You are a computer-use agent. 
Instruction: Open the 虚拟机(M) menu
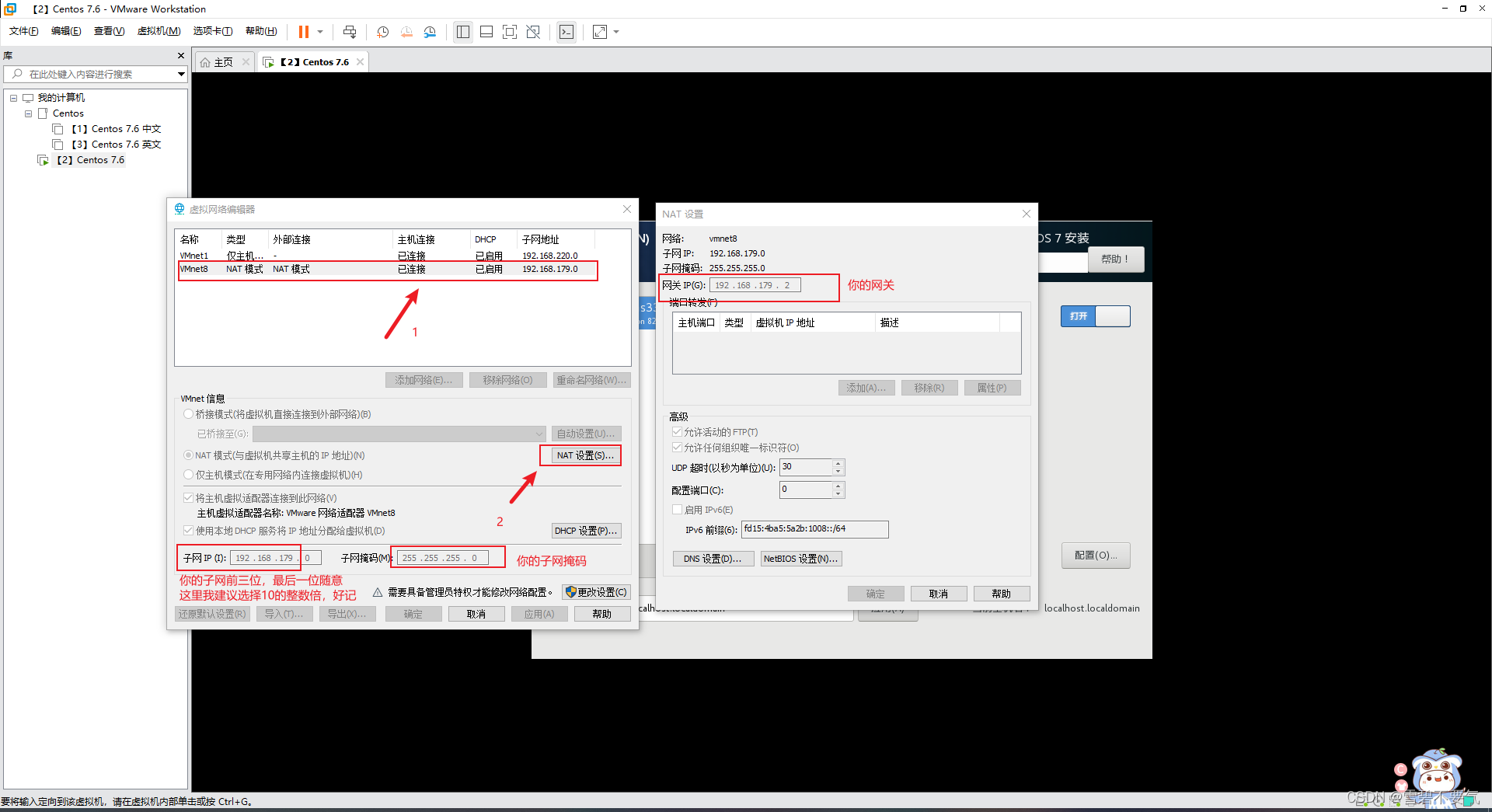click(159, 31)
